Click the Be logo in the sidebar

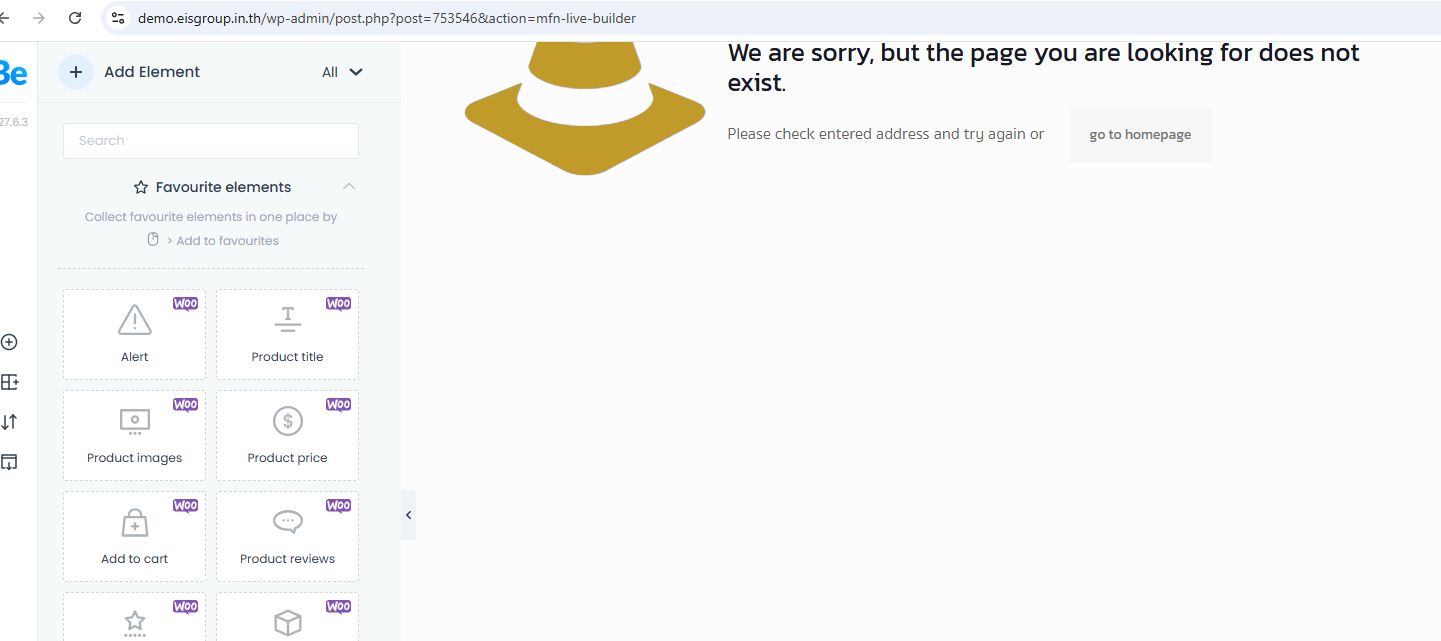click(x=13, y=73)
